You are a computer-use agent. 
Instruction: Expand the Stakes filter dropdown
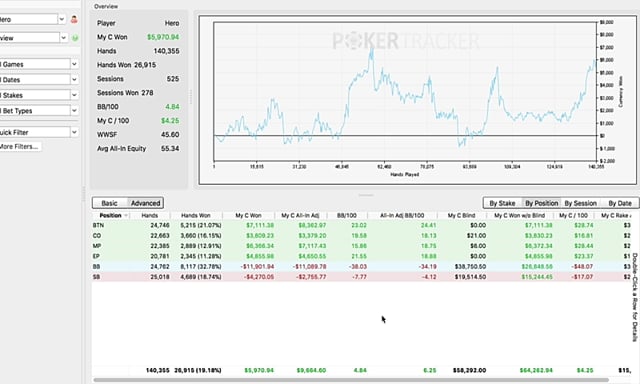click(x=74, y=95)
